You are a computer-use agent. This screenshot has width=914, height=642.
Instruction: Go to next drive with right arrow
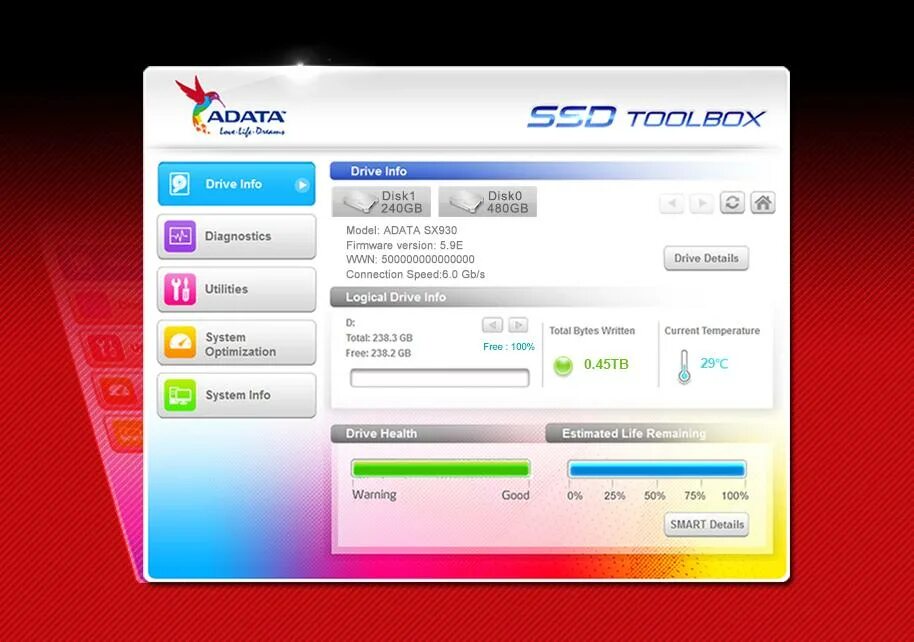tap(702, 204)
